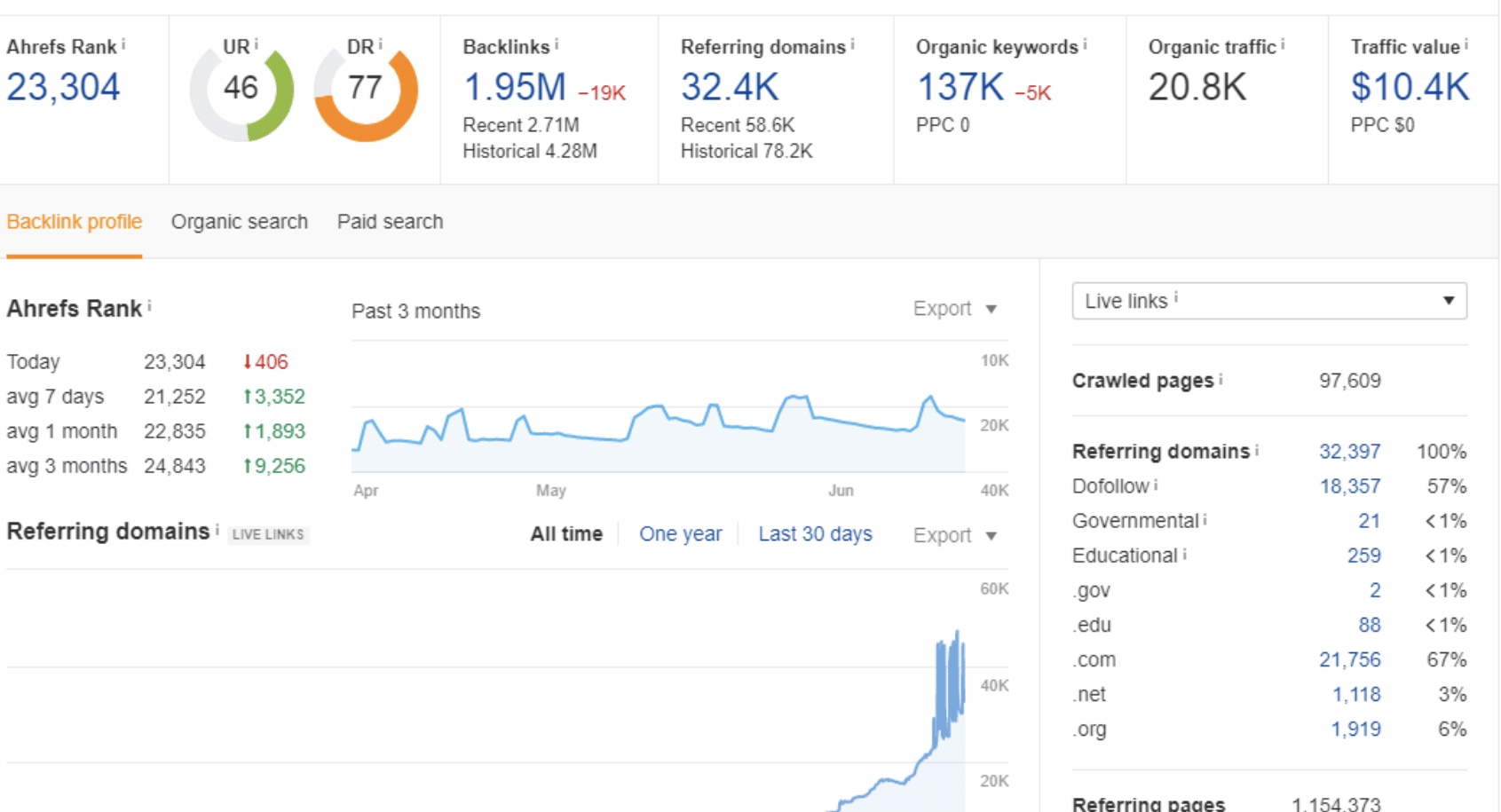Screen dimensions: 1501x812
Task: Click the avg 3 months value 24,843
Action: (x=175, y=466)
